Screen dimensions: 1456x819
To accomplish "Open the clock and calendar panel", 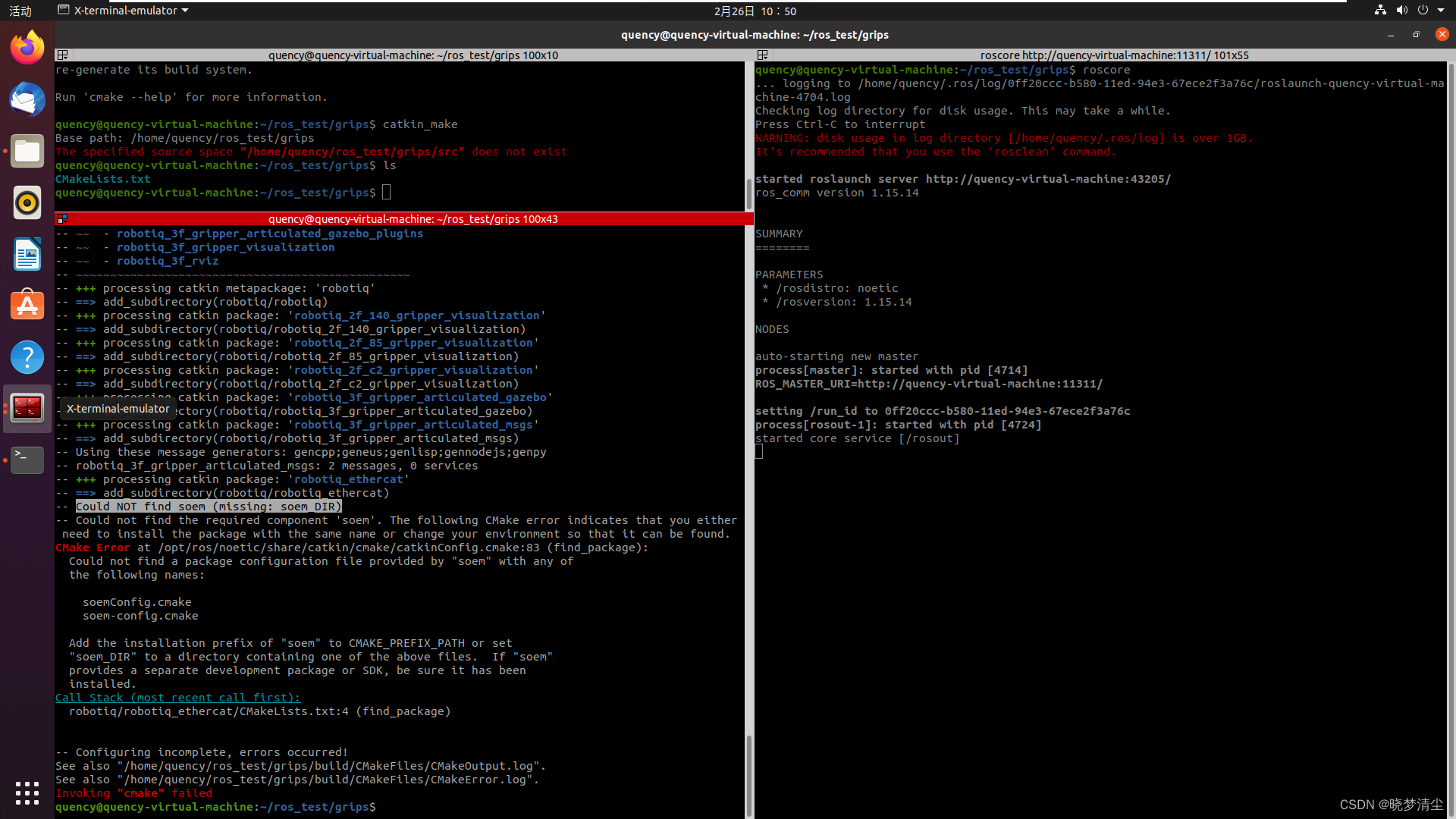I will point(755,11).
